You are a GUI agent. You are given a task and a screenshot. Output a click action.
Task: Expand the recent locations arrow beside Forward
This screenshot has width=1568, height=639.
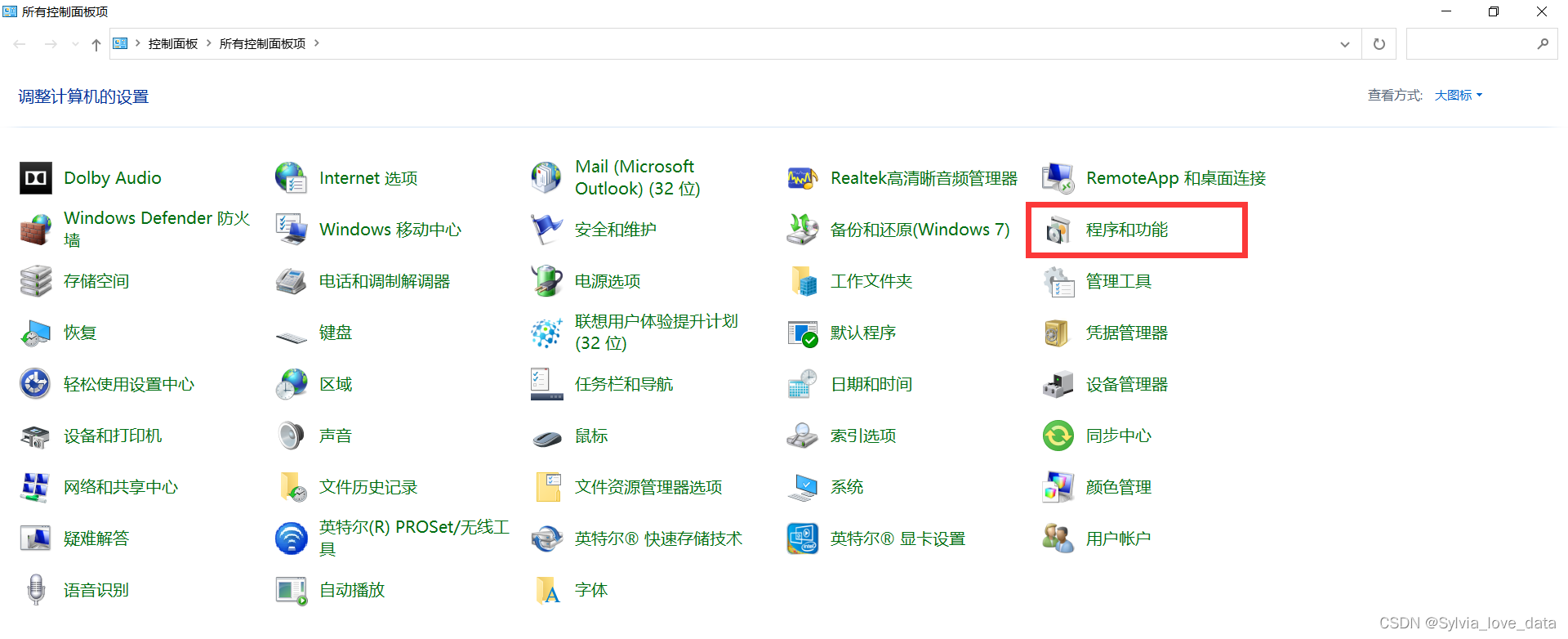click(x=75, y=44)
